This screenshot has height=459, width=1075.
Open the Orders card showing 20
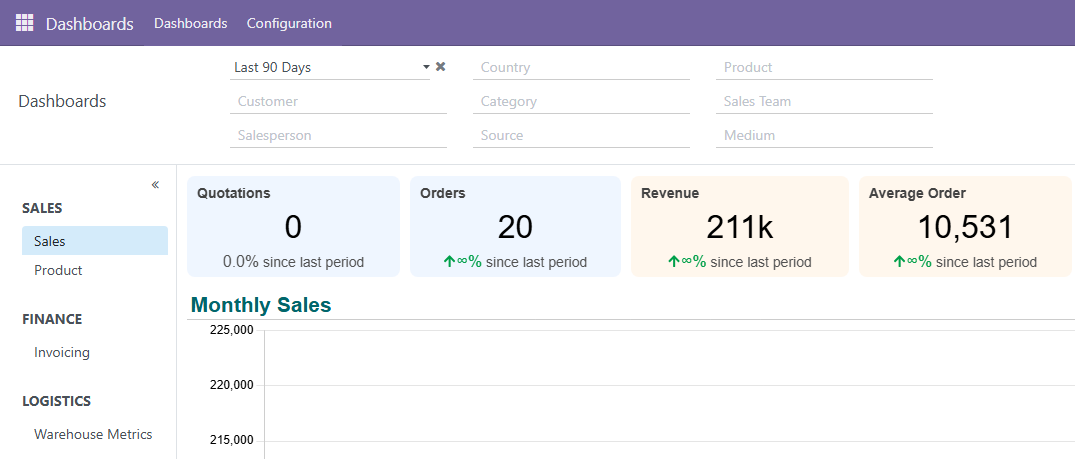tap(516, 226)
